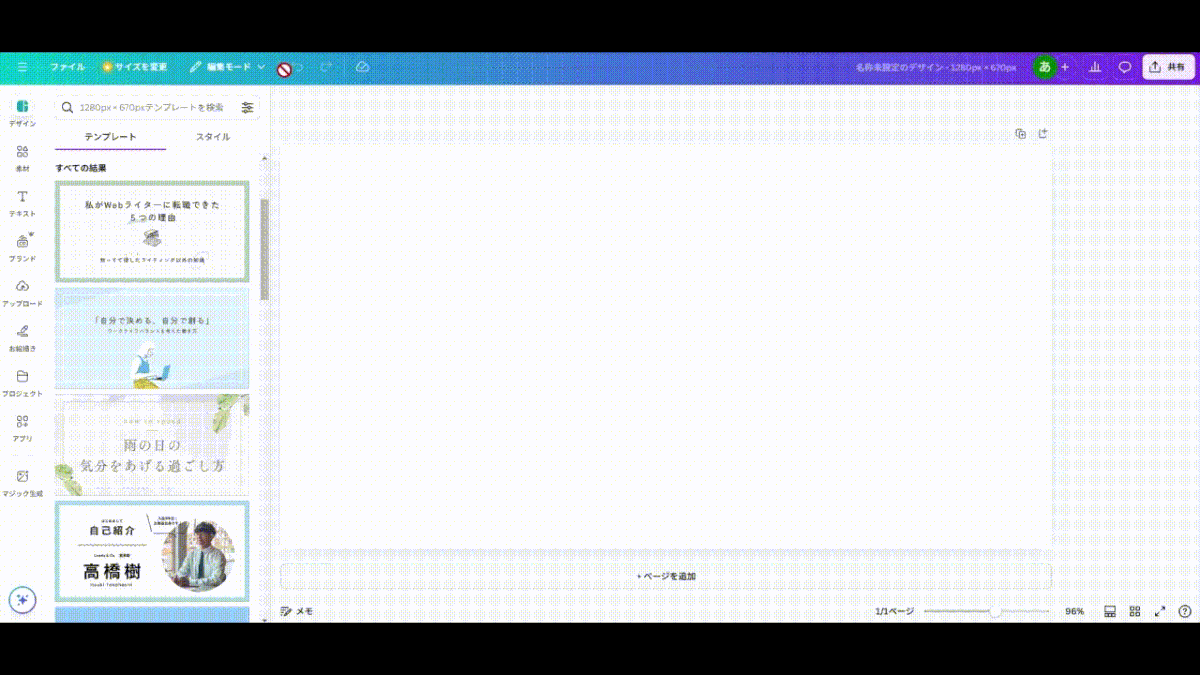Open the ファイル menu
Image resolution: width=1200 pixels, height=675 pixels.
point(67,67)
